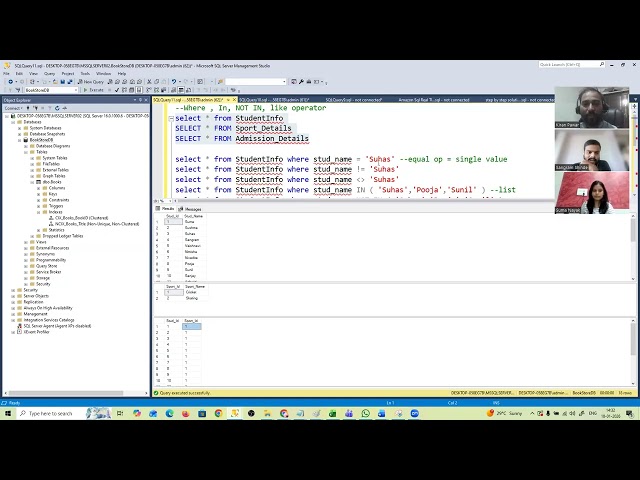Open the File menu

[x=6, y=73]
